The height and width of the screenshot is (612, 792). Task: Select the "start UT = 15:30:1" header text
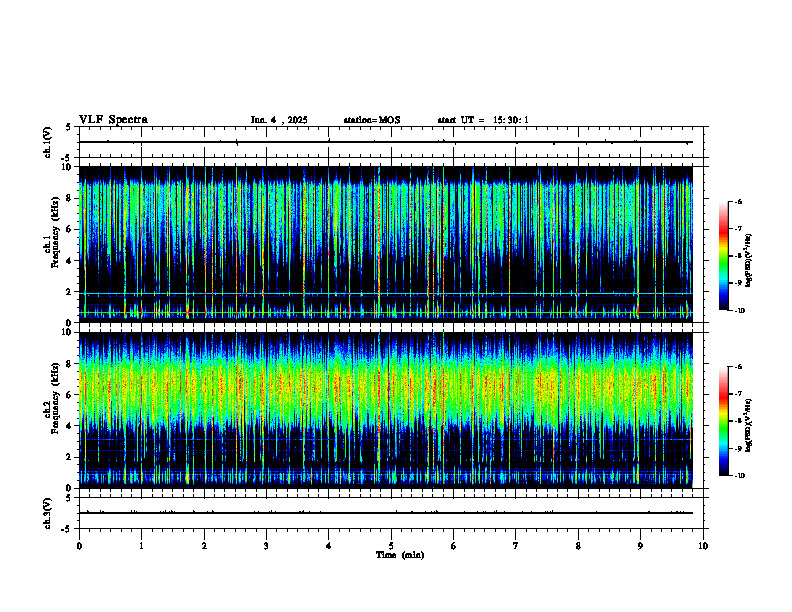click(483, 120)
